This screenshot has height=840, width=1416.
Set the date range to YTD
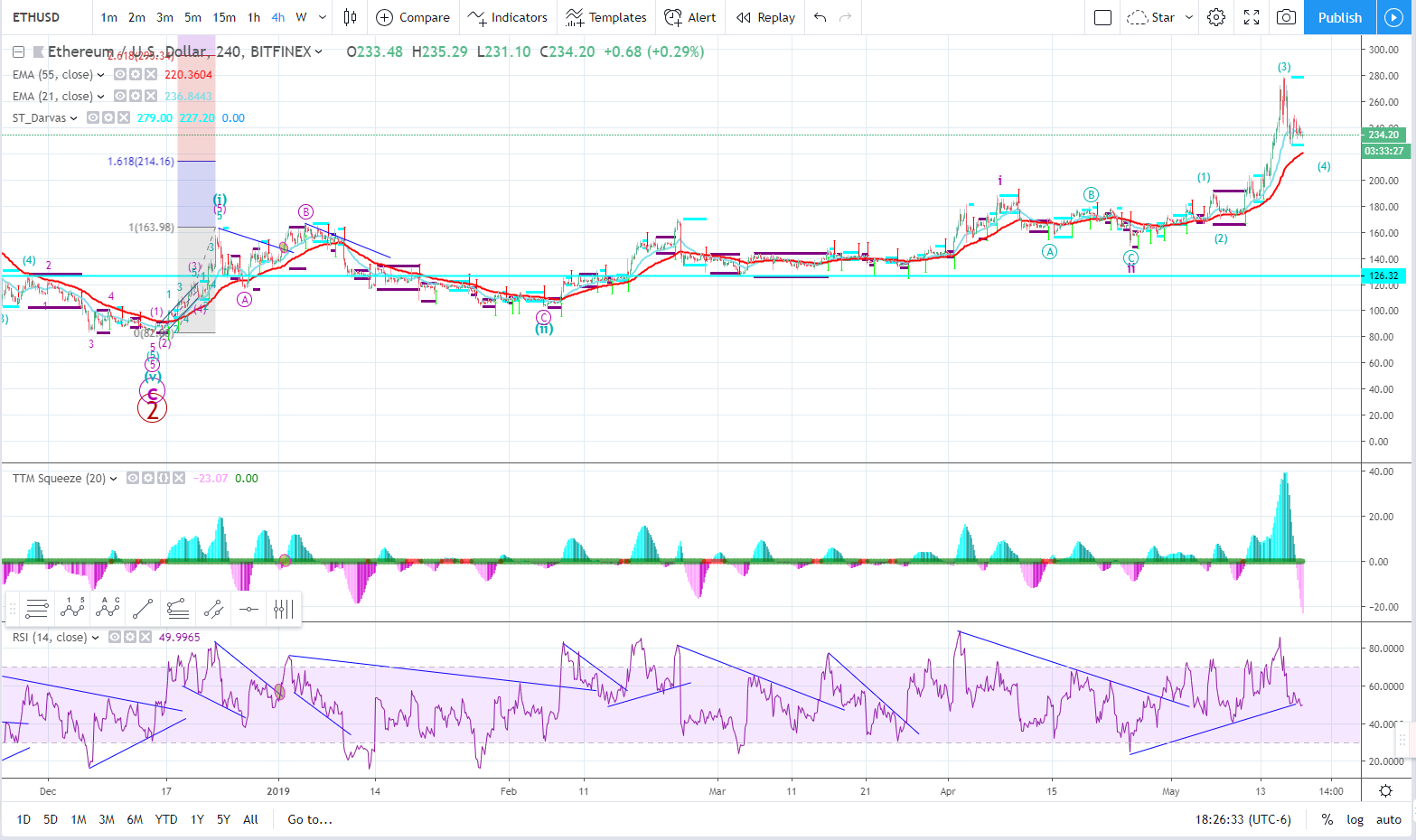tap(166, 819)
